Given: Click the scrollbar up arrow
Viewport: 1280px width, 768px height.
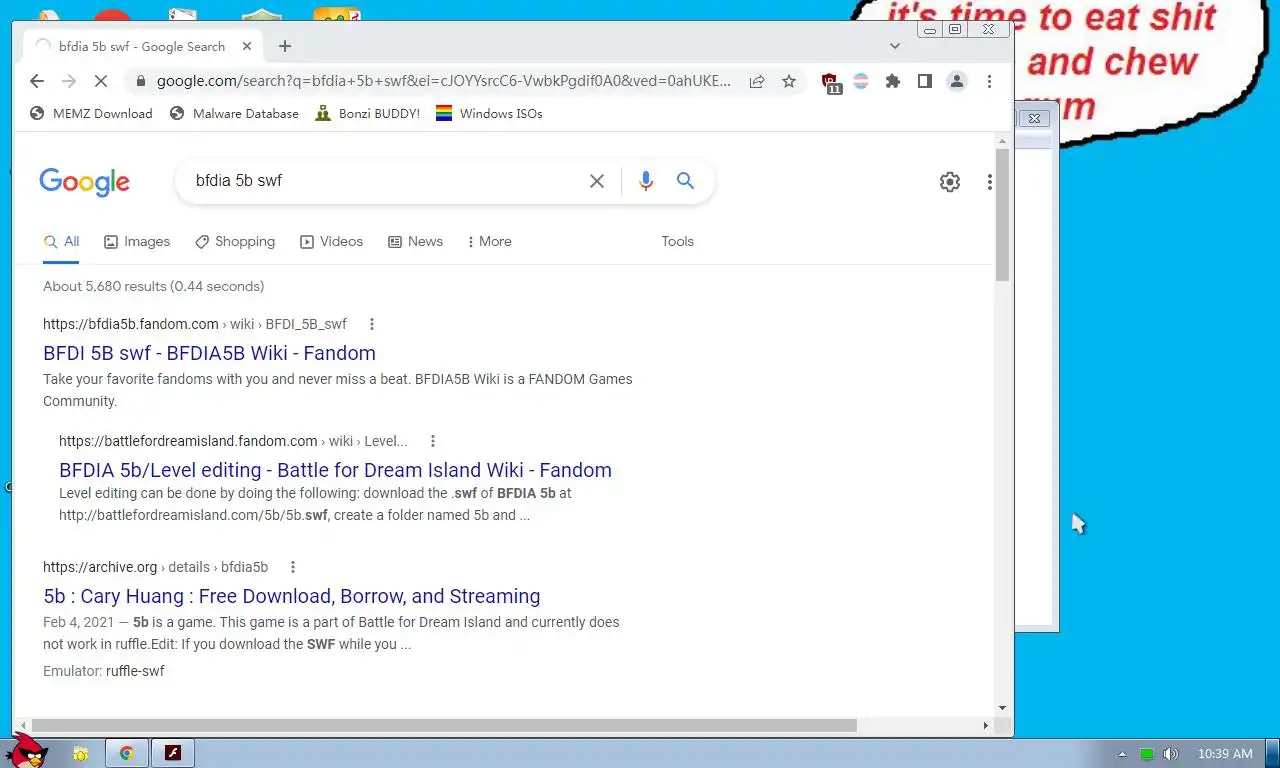Looking at the screenshot, I should pos(1002,141).
